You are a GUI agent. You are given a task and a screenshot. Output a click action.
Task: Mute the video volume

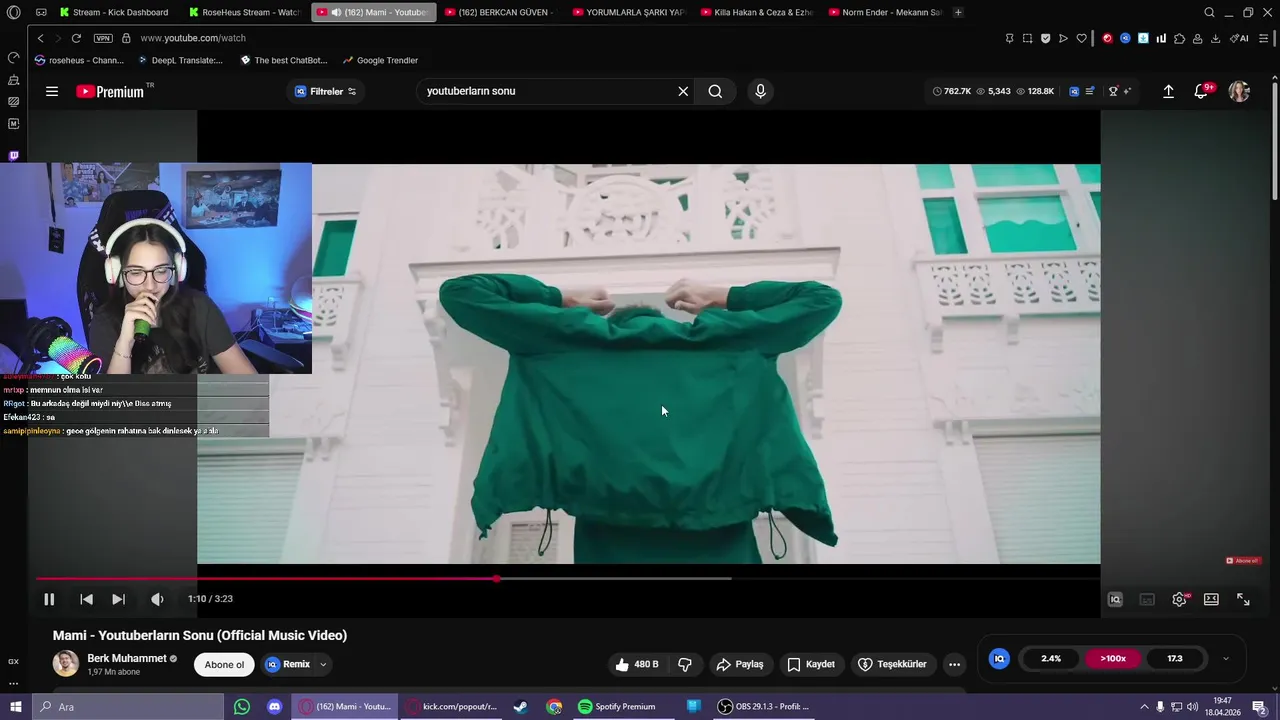click(x=157, y=599)
